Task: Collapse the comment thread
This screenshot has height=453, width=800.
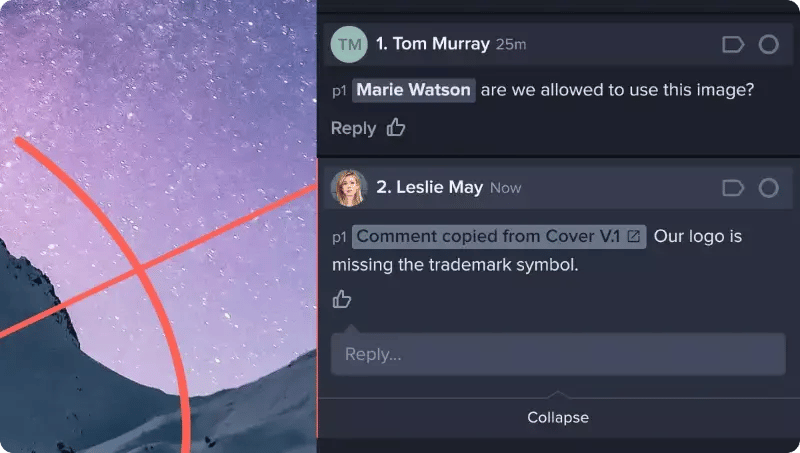Action: [558, 417]
